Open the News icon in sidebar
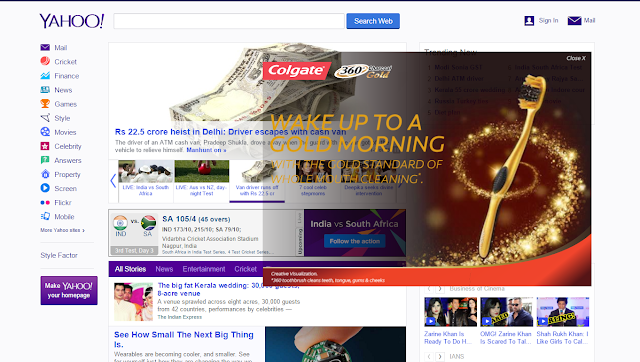This screenshot has height=362, width=640. tap(45, 89)
